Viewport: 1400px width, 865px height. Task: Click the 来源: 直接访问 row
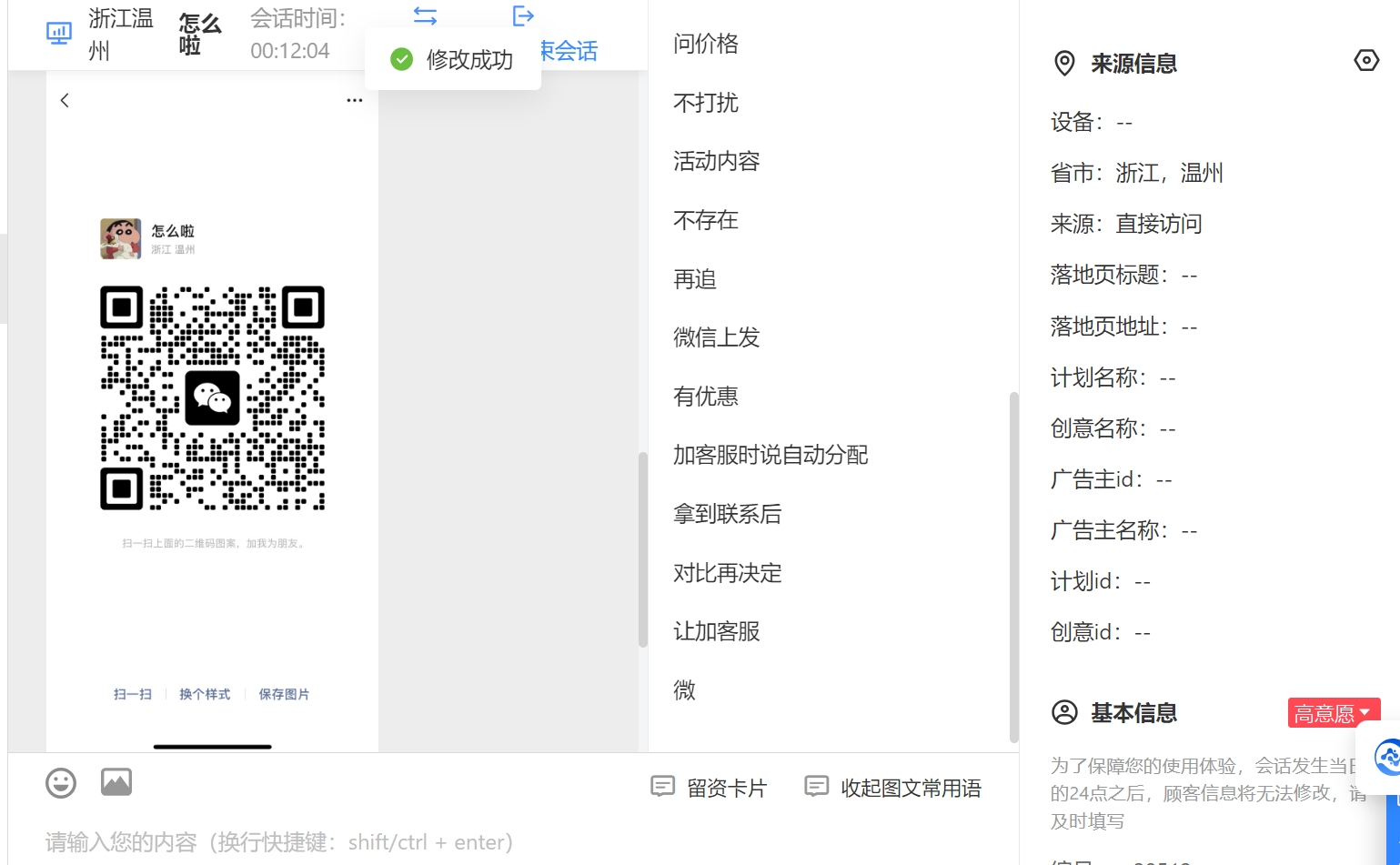[1126, 224]
